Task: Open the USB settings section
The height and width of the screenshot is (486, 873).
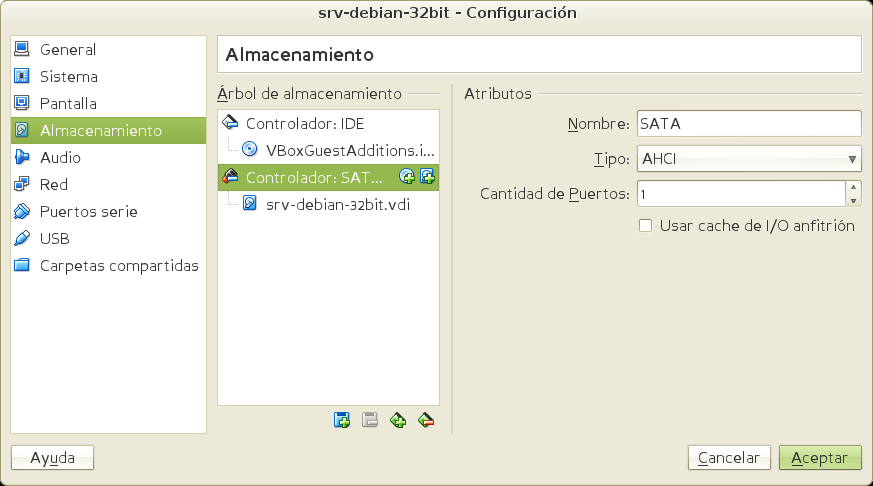Action: (x=54, y=239)
